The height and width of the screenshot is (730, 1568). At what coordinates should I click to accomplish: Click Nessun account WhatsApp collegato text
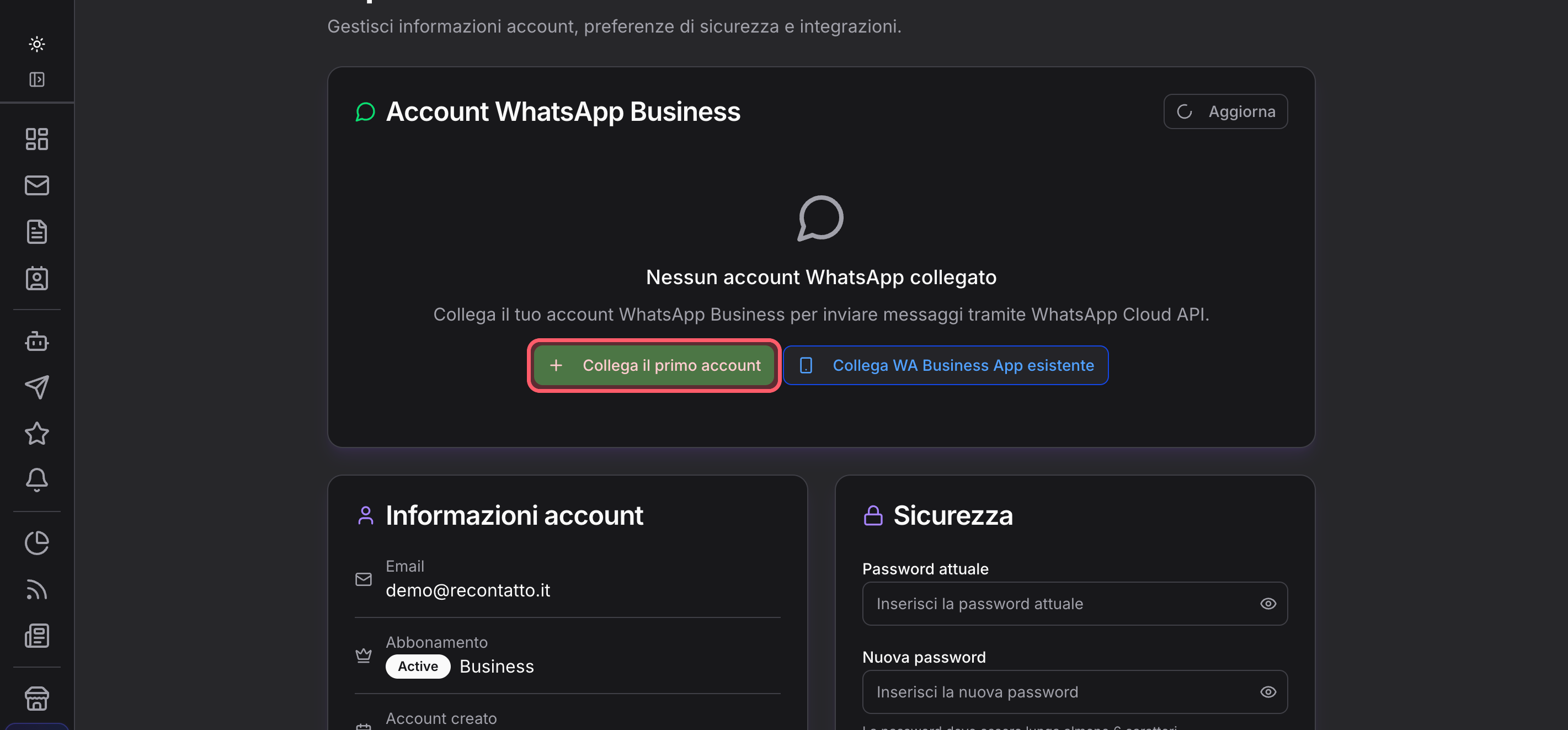tap(820, 277)
